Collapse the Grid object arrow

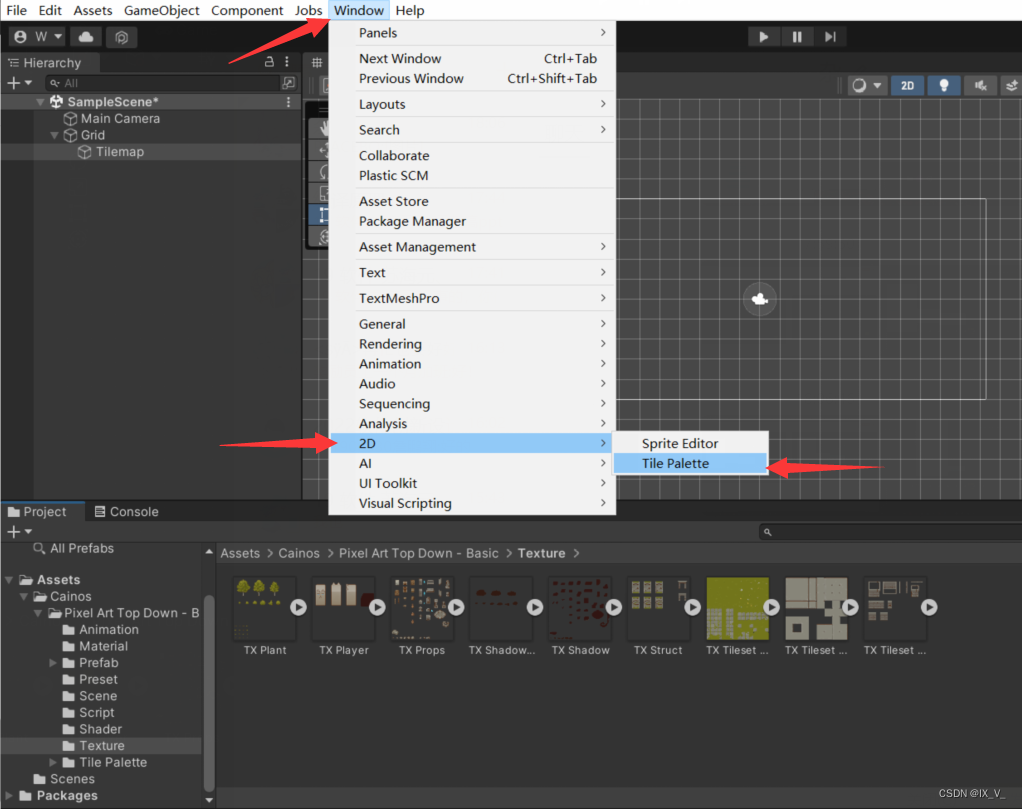click(54, 135)
